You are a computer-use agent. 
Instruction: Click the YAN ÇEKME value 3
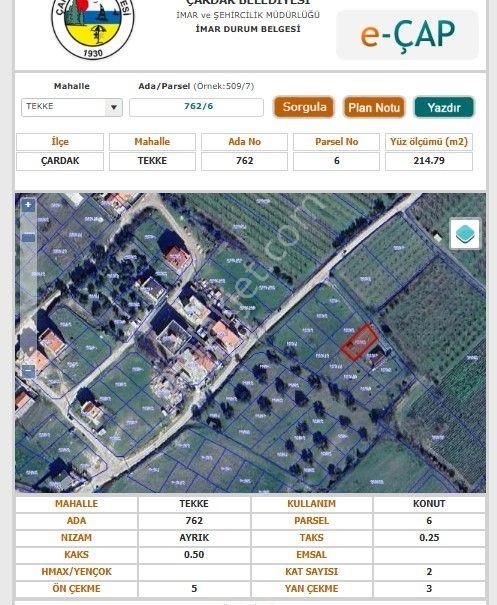coord(429,588)
